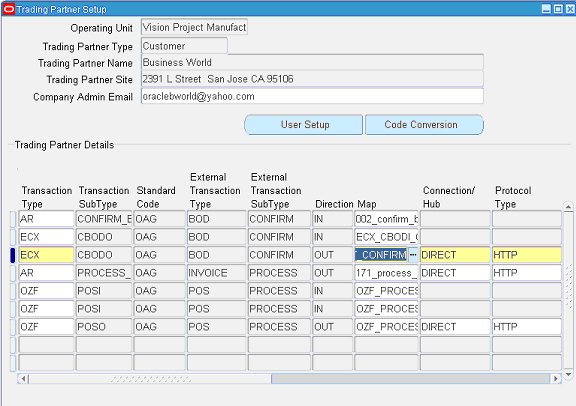
Task: Click the DIRECT connection field in highlighted row
Action: click(455, 255)
